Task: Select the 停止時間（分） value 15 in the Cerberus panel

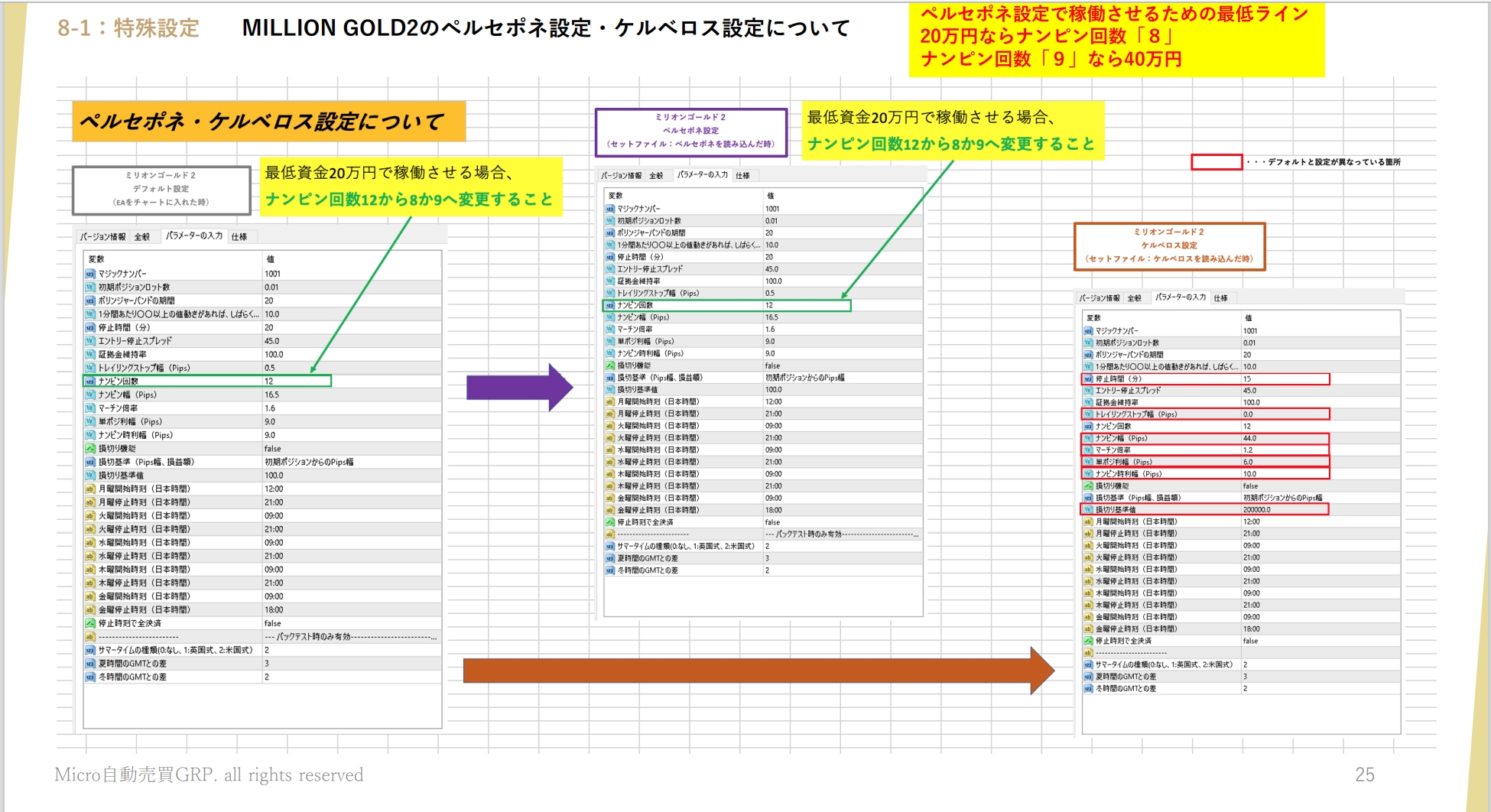Action: [1247, 379]
